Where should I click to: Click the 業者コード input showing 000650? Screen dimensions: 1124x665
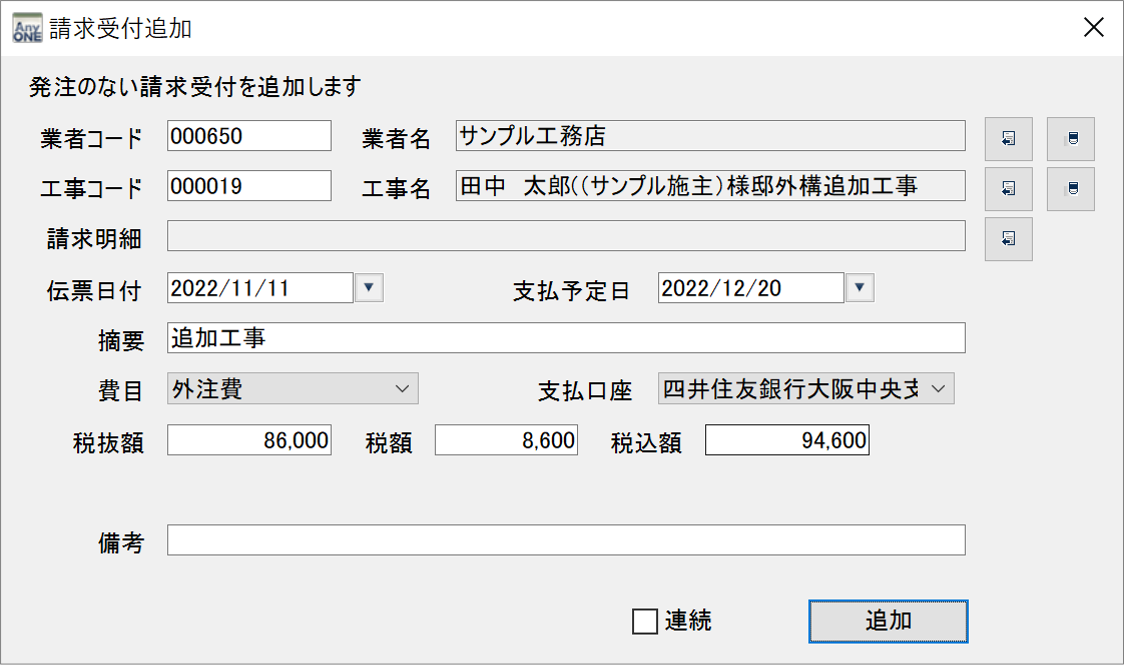[x=250, y=136]
